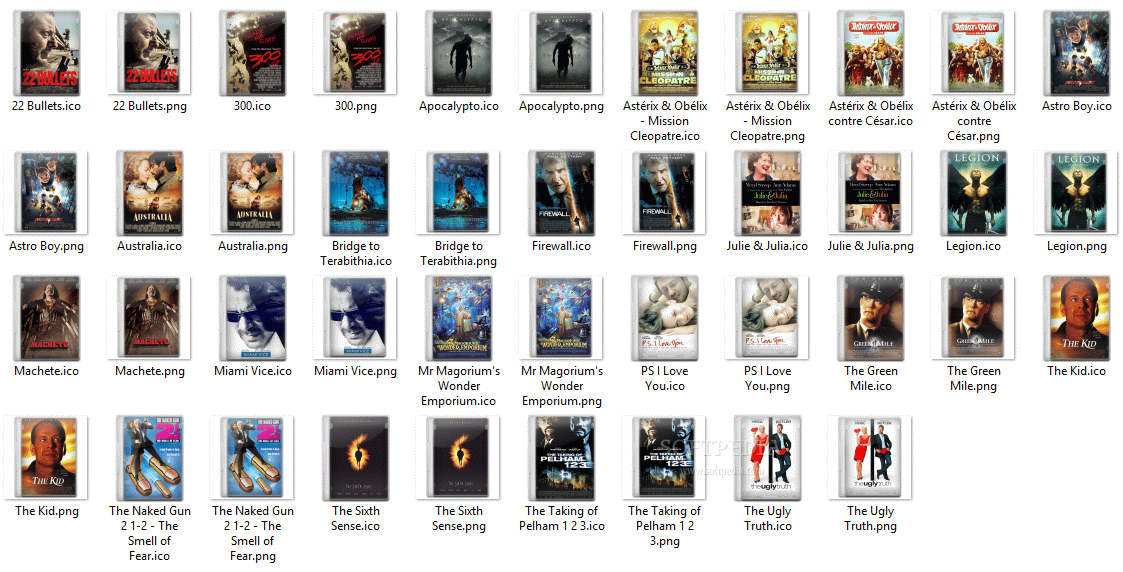Select The Naked Gun 2 1-2 .ico icon

coord(150,457)
